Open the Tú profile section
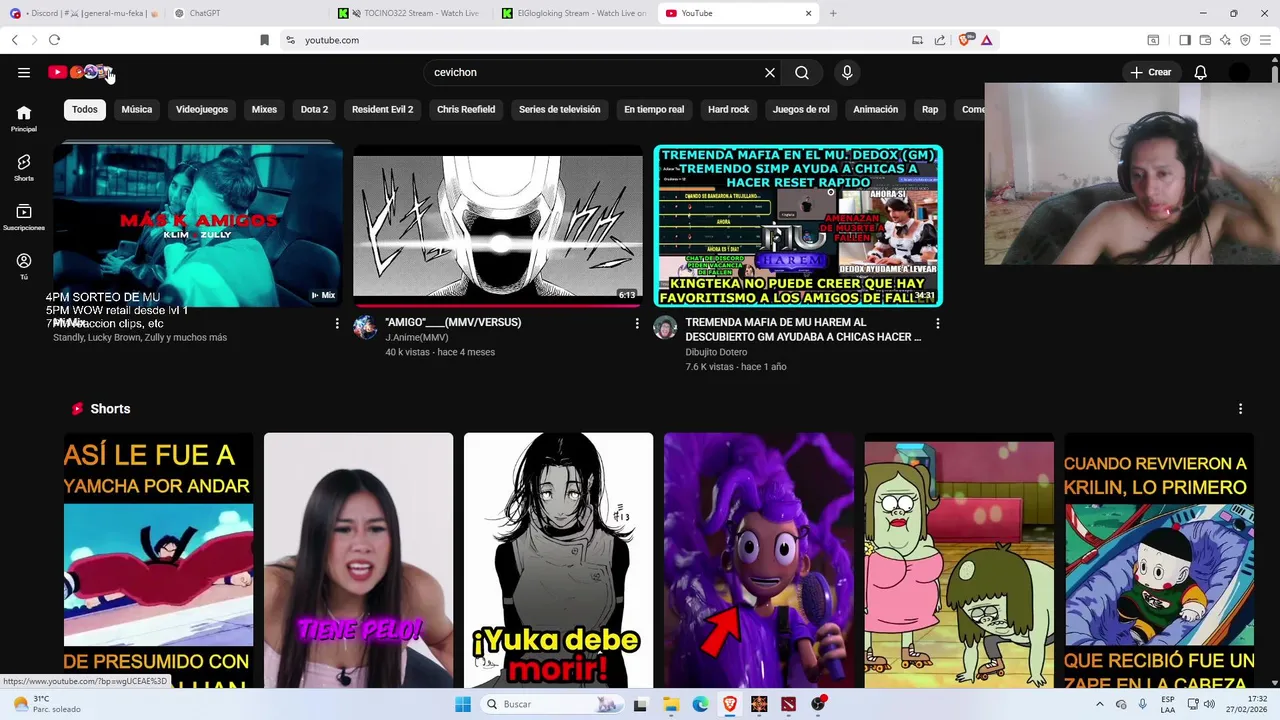 [24, 266]
